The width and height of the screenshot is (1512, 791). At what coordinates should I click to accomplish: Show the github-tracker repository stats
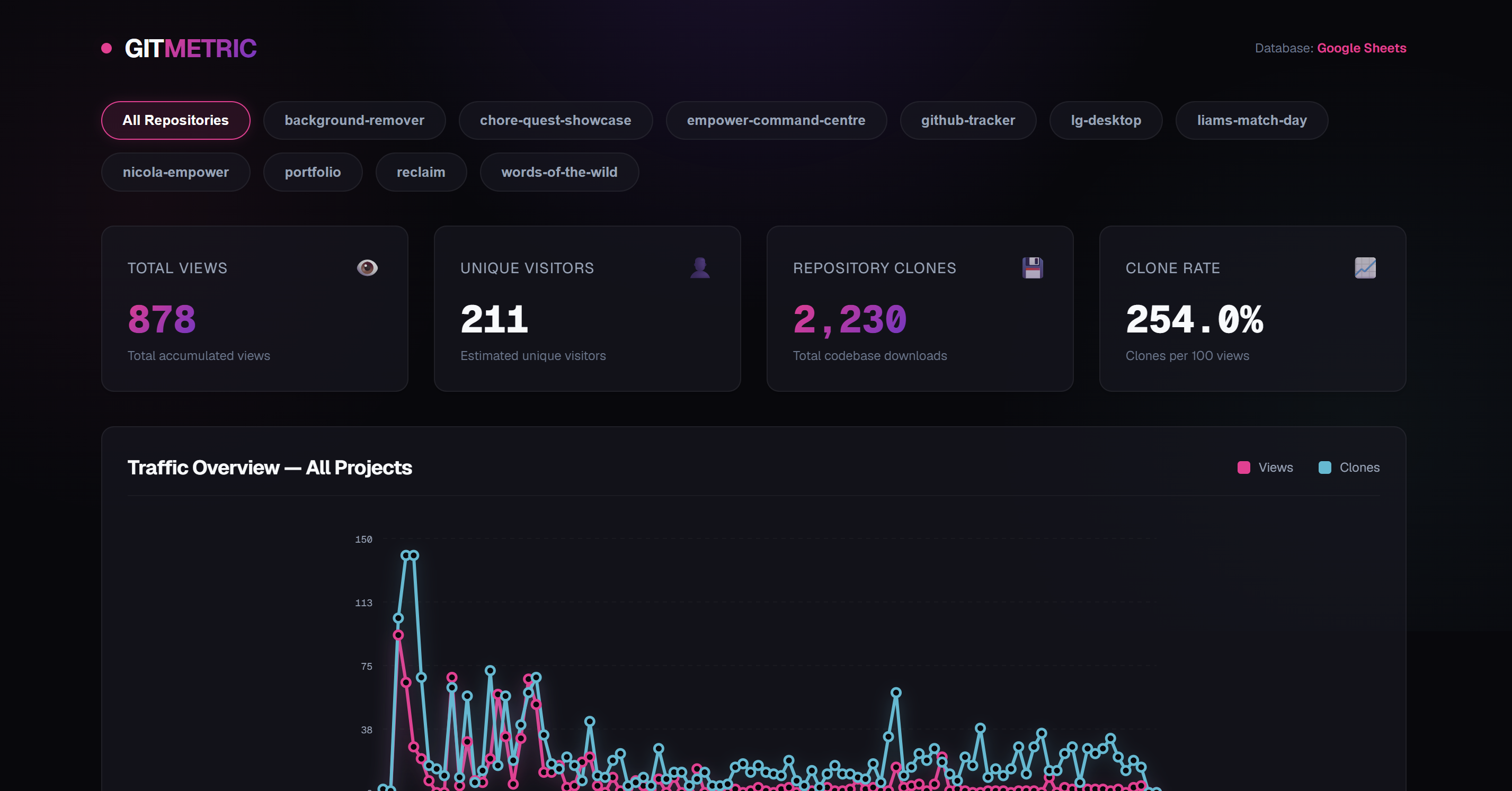(x=968, y=120)
